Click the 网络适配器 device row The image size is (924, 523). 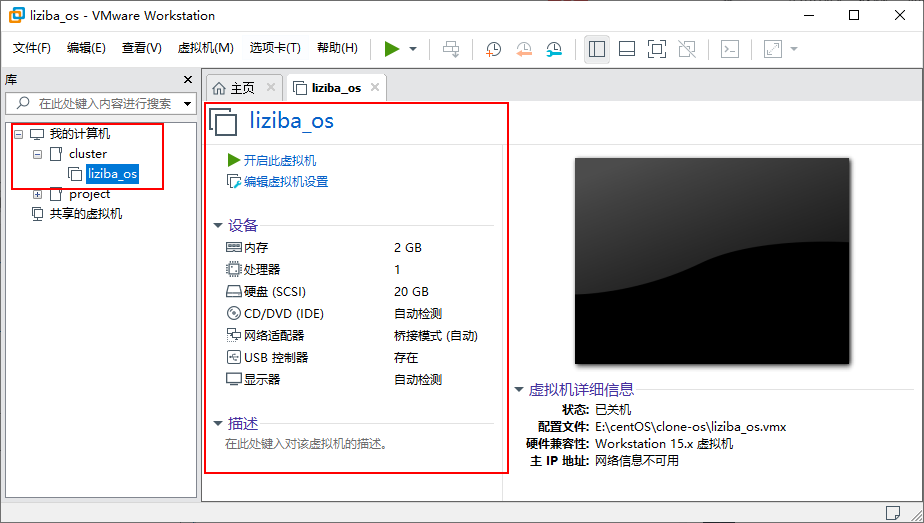click(359, 336)
